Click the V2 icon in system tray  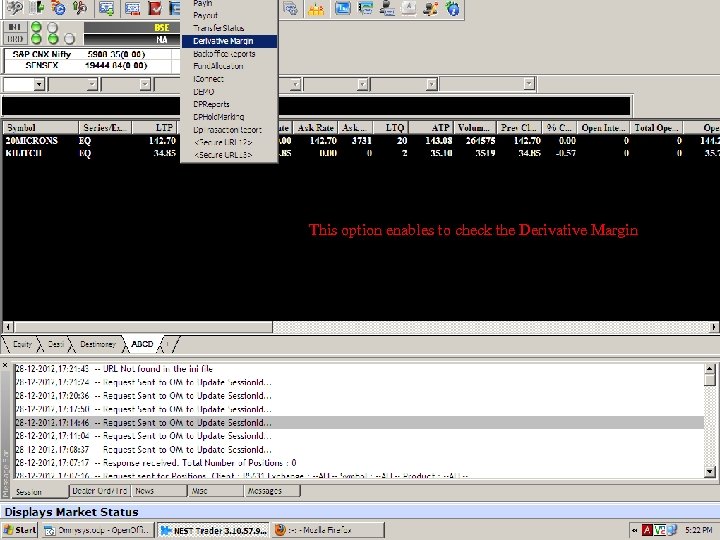point(660,530)
